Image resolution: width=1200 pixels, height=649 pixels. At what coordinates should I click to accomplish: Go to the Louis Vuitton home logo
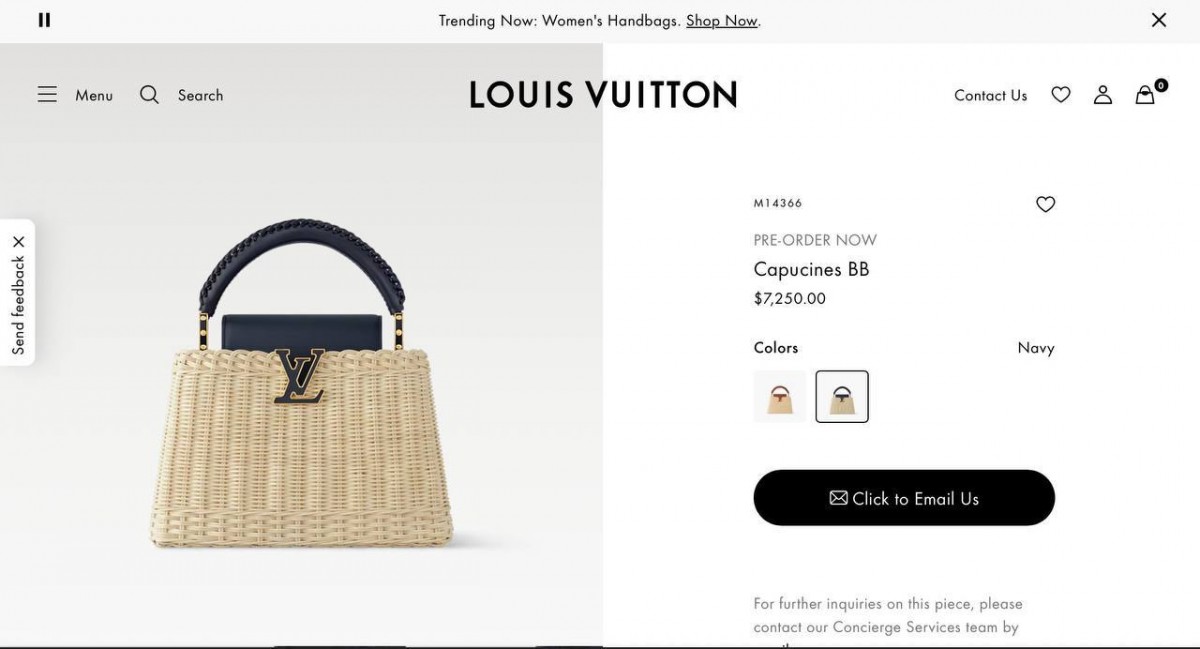tap(603, 95)
